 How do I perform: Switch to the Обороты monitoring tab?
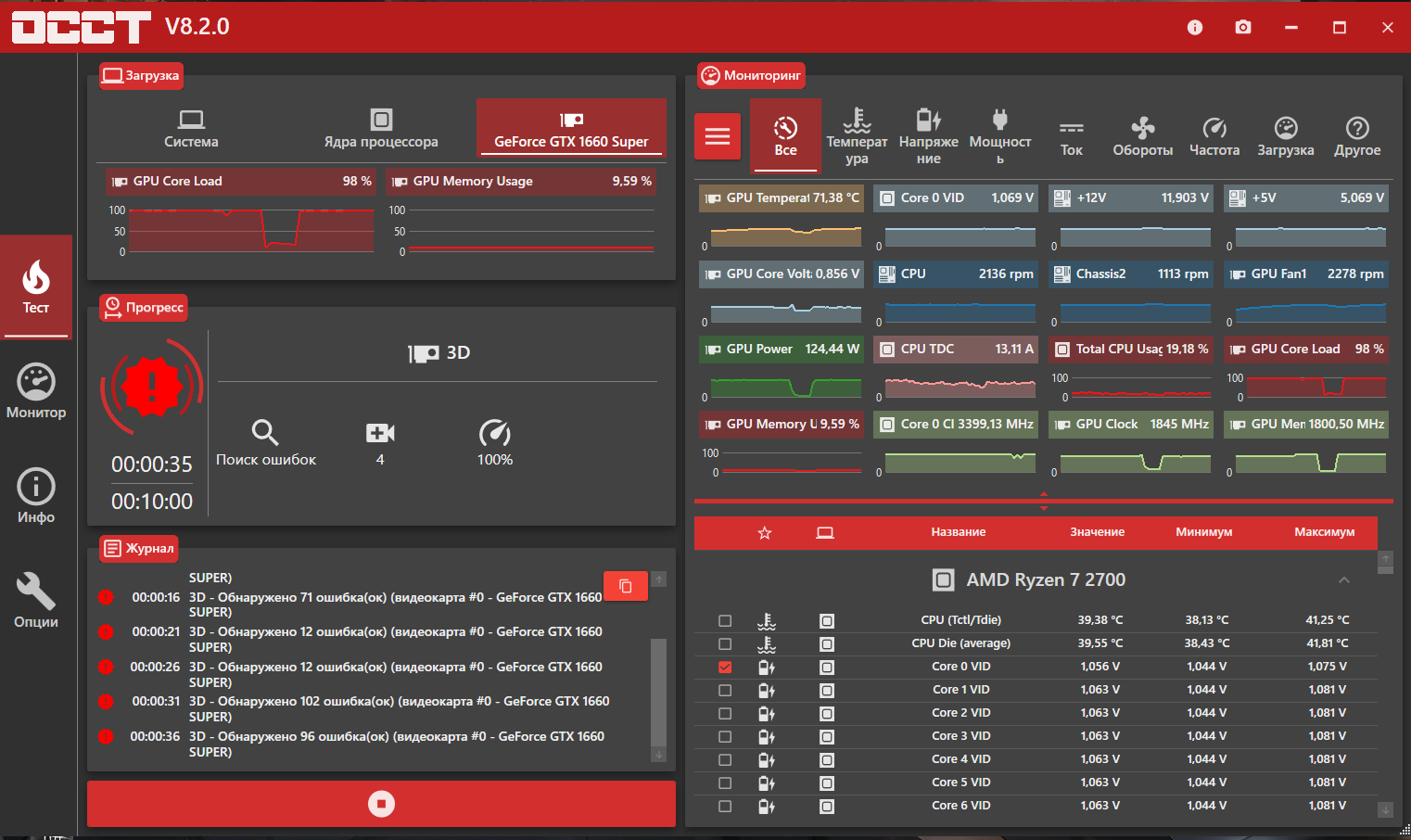[x=1142, y=136]
